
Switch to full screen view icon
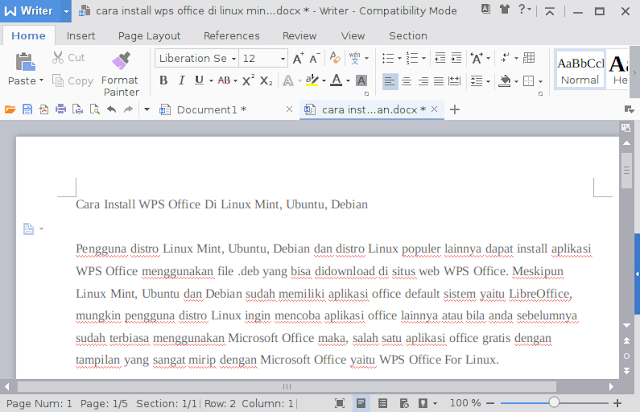pos(340,403)
